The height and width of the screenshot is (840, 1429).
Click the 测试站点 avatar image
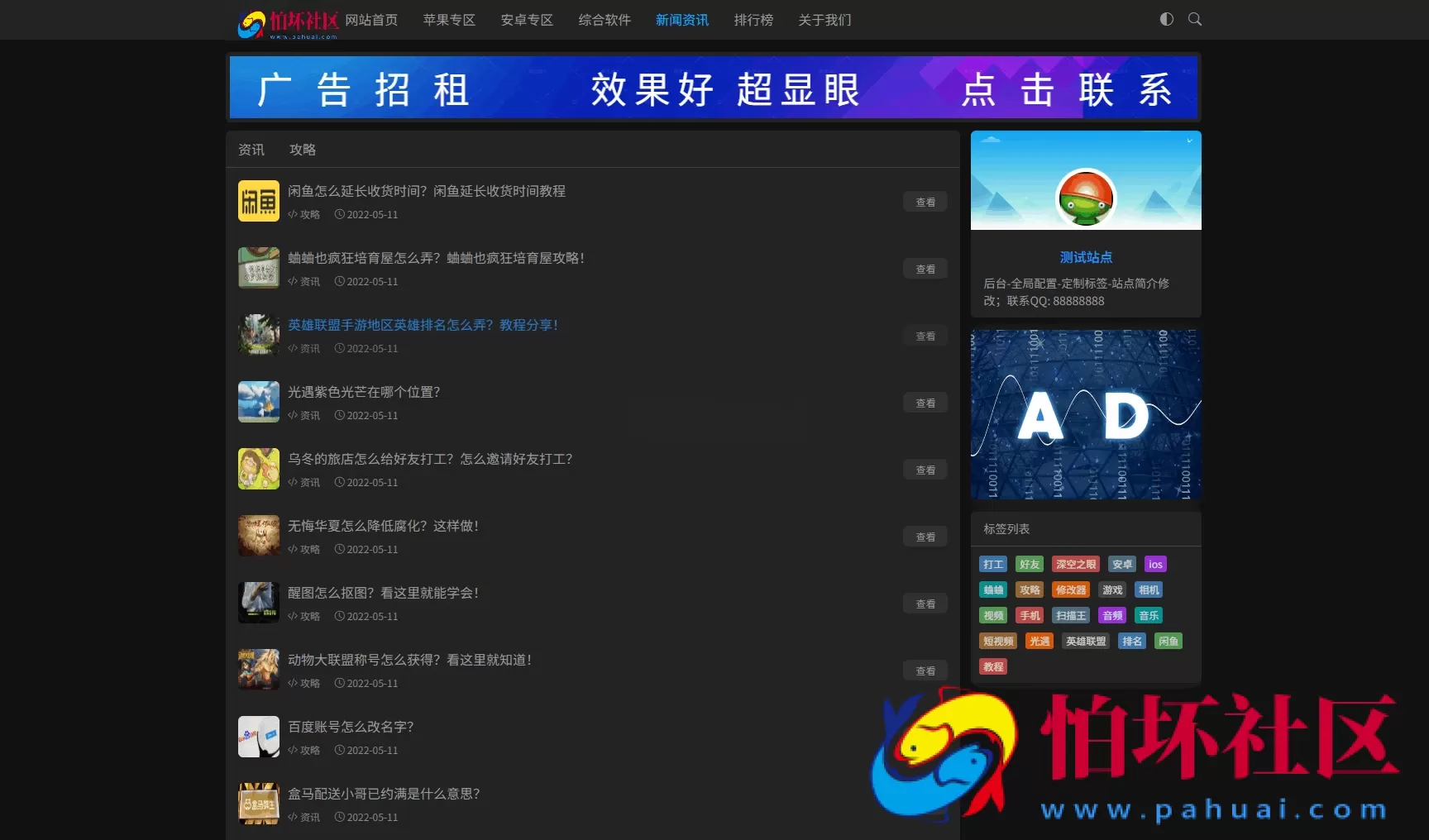(1086, 199)
